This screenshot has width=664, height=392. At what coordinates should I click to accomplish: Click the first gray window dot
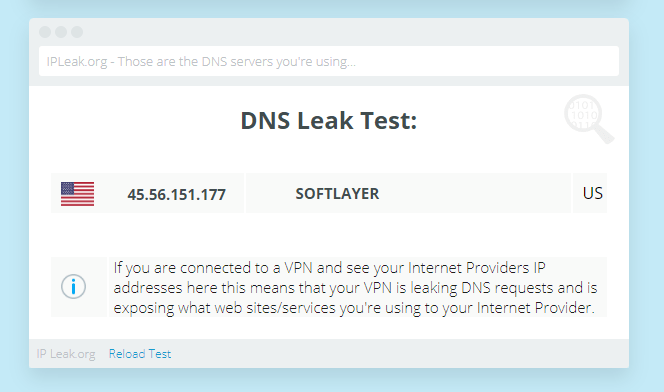pyautogui.click(x=45, y=32)
